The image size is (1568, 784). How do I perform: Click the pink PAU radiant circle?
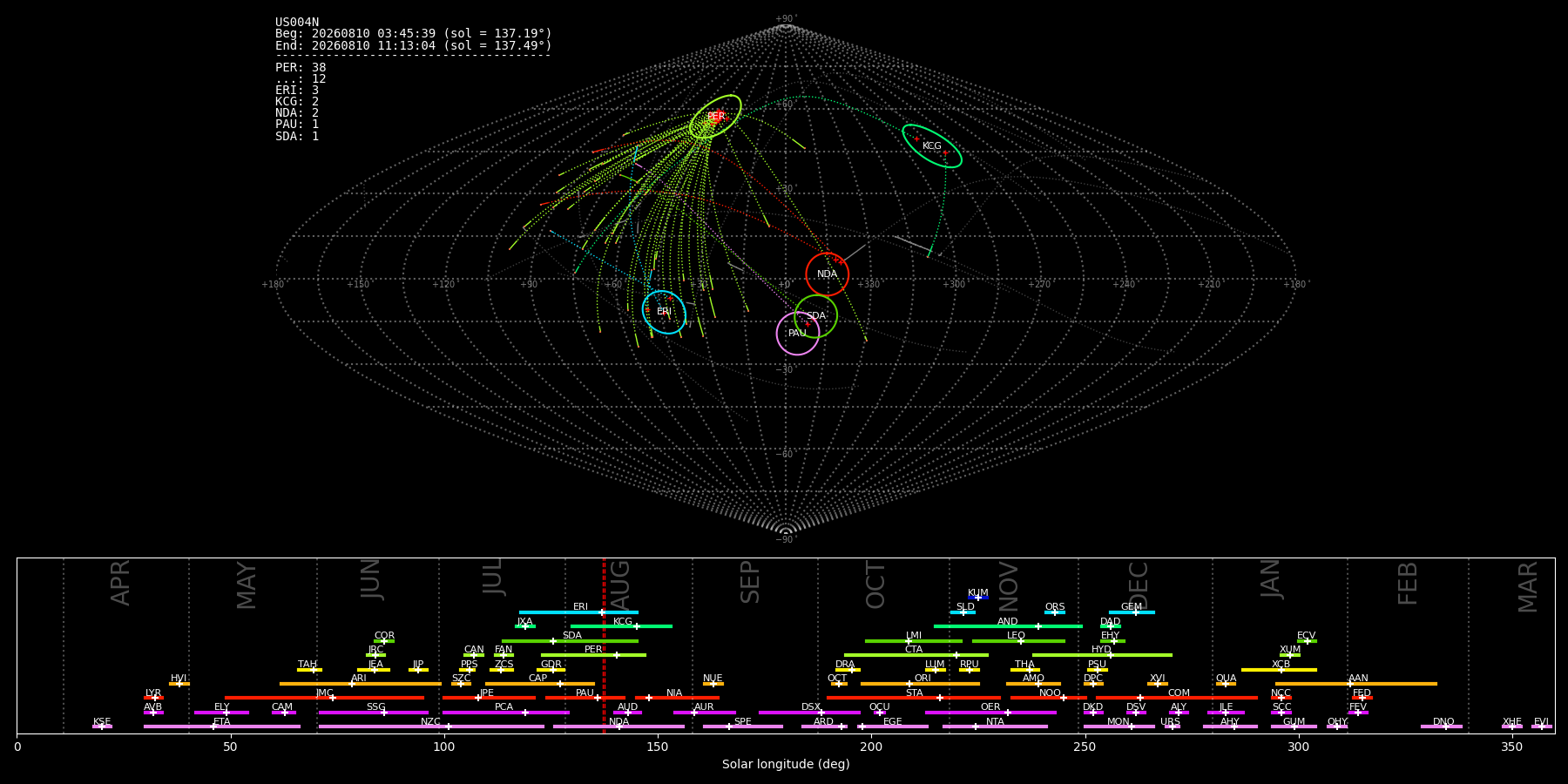[798, 334]
